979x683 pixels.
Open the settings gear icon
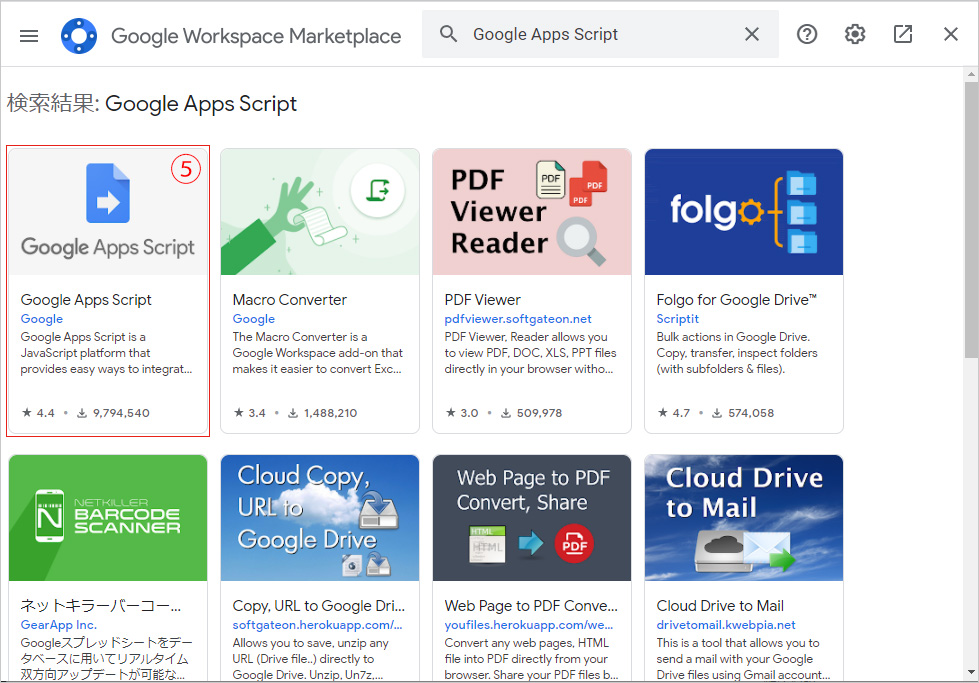pos(855,34)
